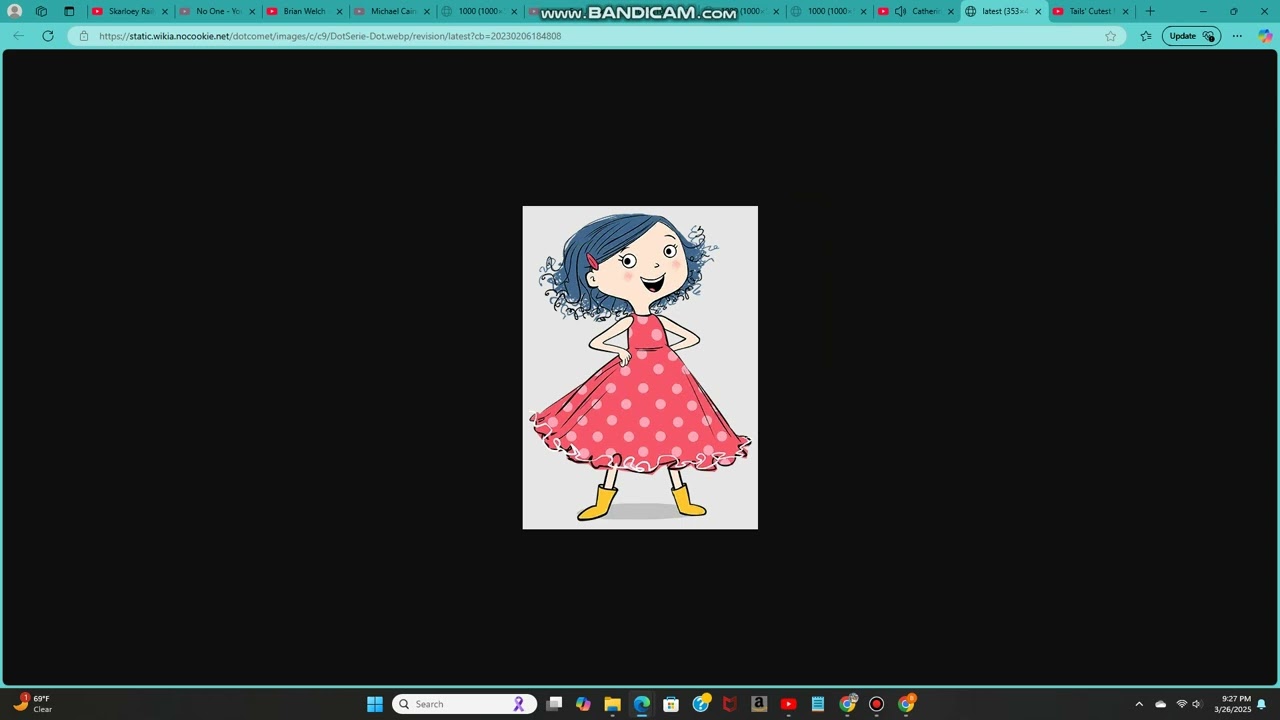Viewport: 1280px width, 720px height.
Task: Open Settings and more ellipsis menu
Action: 1237,36
